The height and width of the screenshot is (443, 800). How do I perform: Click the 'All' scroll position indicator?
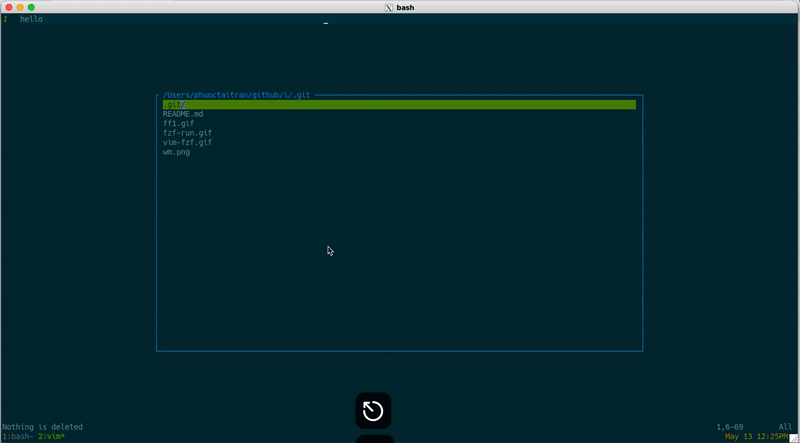(785, 427)
